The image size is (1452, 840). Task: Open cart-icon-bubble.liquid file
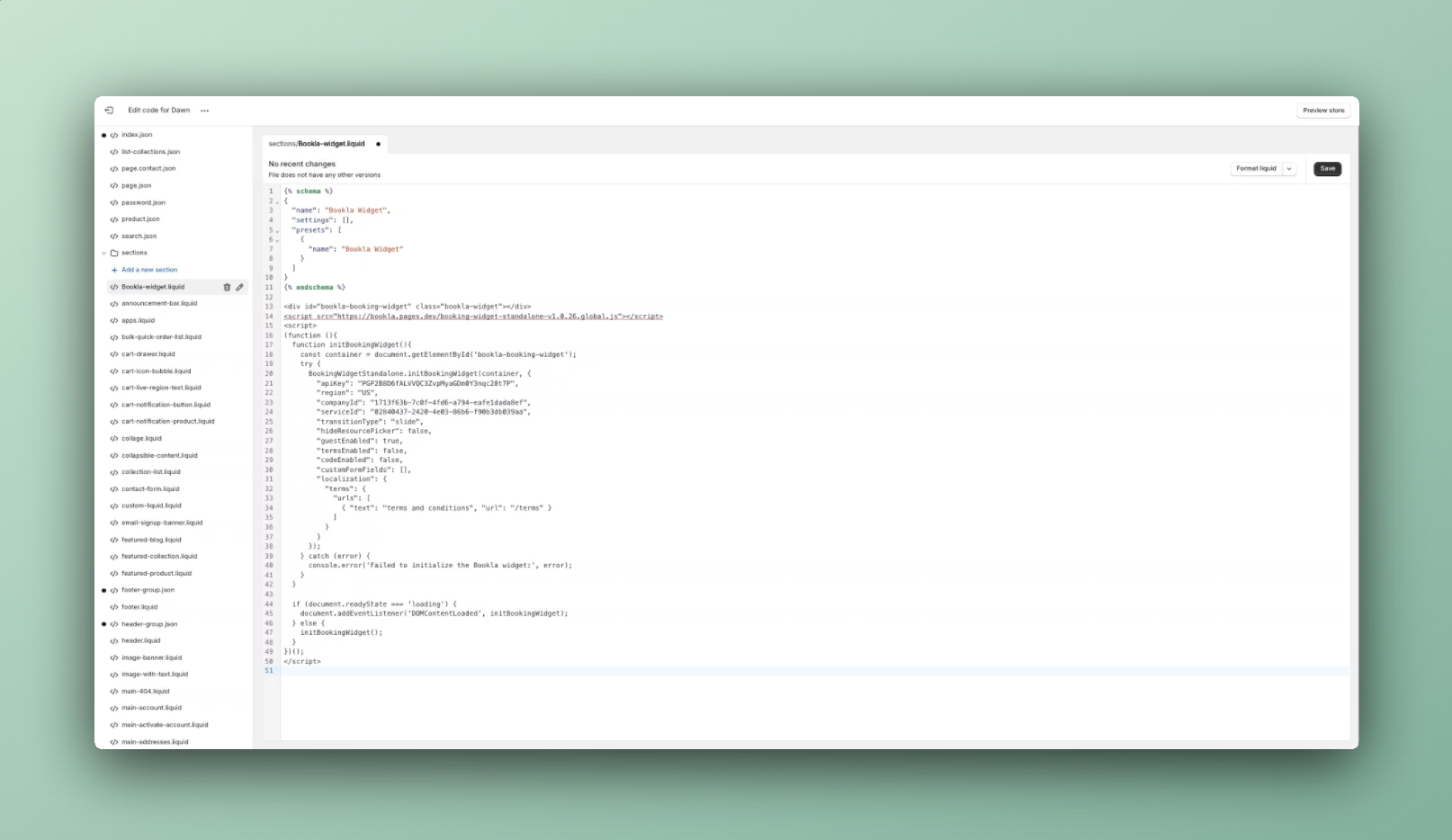click(156, 371)
